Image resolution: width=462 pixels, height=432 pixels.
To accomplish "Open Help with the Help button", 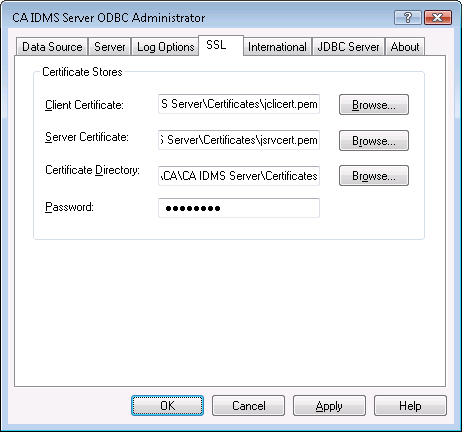I will pyautogui.click(x=410, y=406).
